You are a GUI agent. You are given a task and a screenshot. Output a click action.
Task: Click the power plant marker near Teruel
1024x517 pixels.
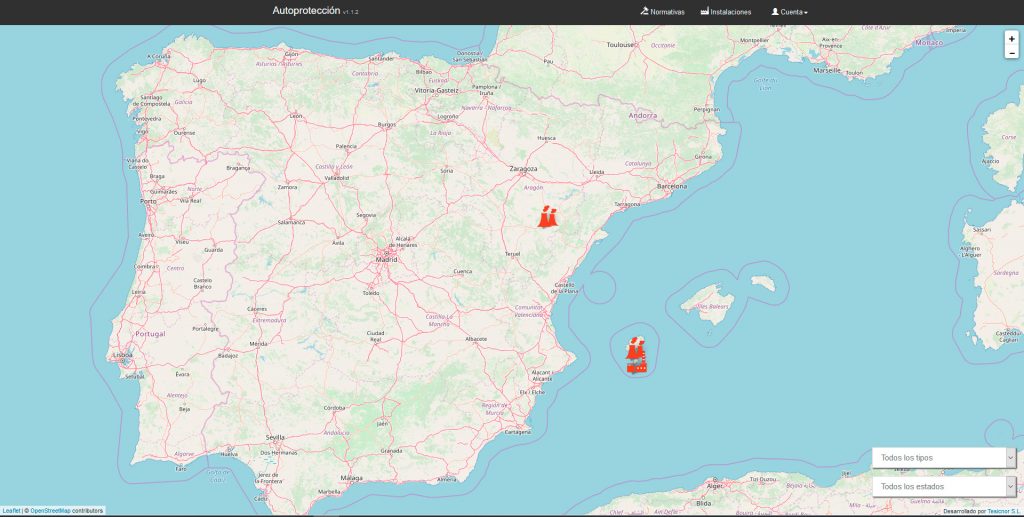(547, 217)
